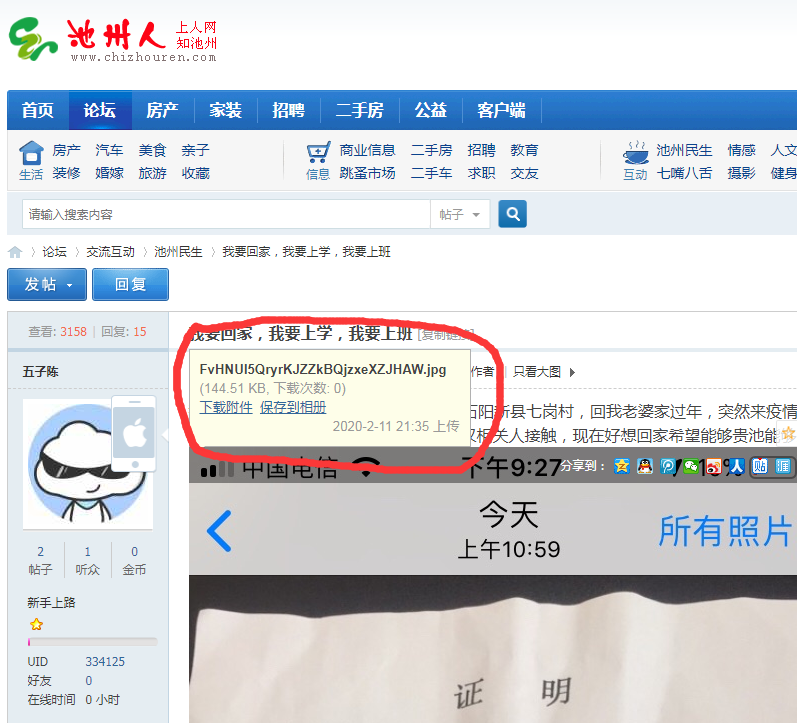Viewport: 797px width, 723px height.
Task: Click the 互动 tea cup icon
Action: pos(635,153)
